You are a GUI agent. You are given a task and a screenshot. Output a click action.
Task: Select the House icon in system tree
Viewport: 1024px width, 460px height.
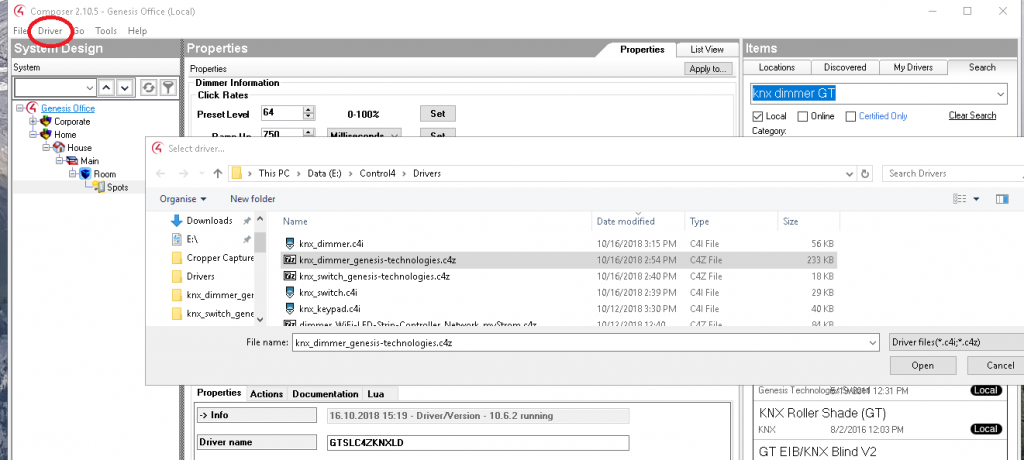point(59,148)
